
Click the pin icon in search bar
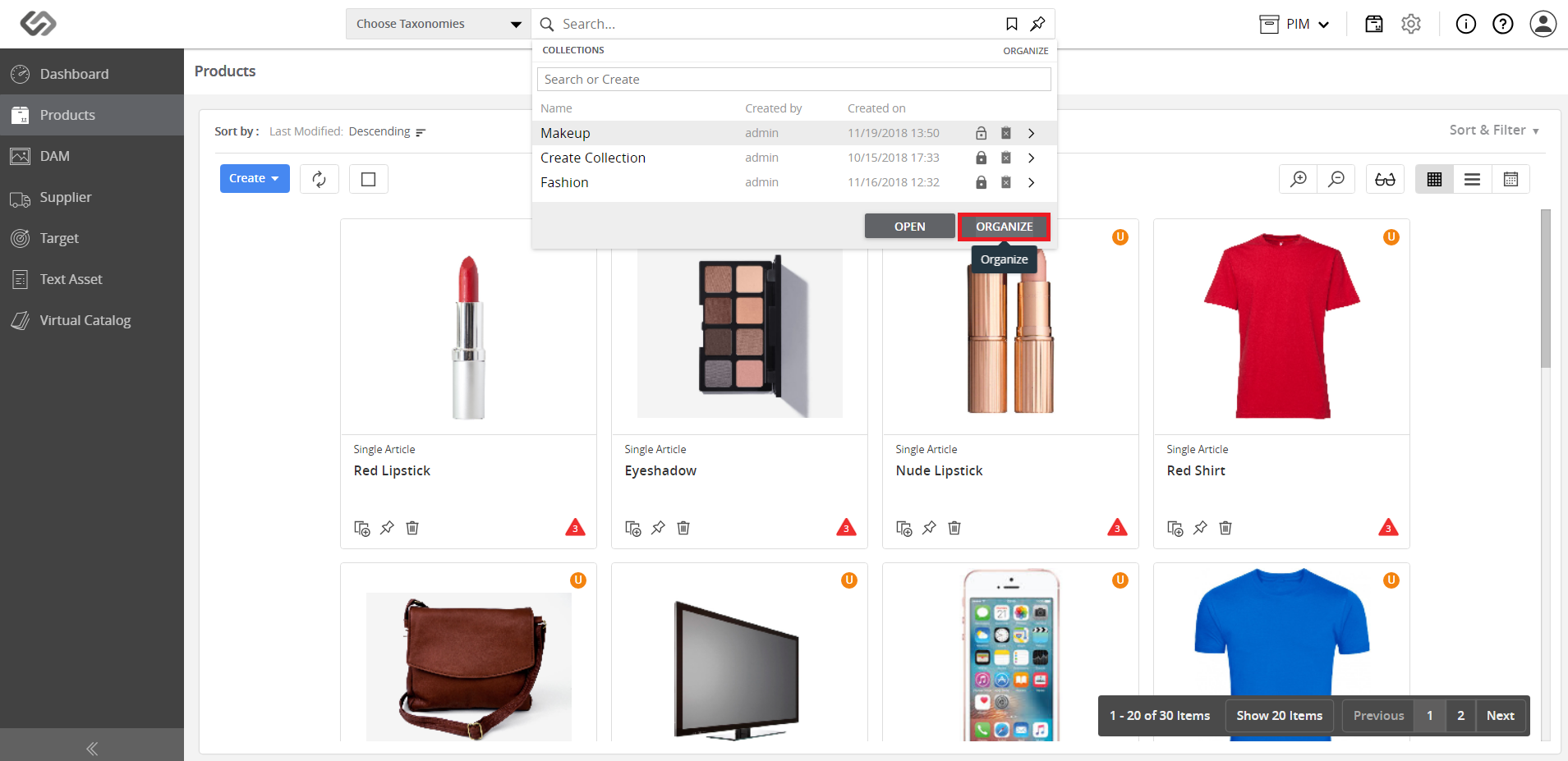coord(1038,24)
